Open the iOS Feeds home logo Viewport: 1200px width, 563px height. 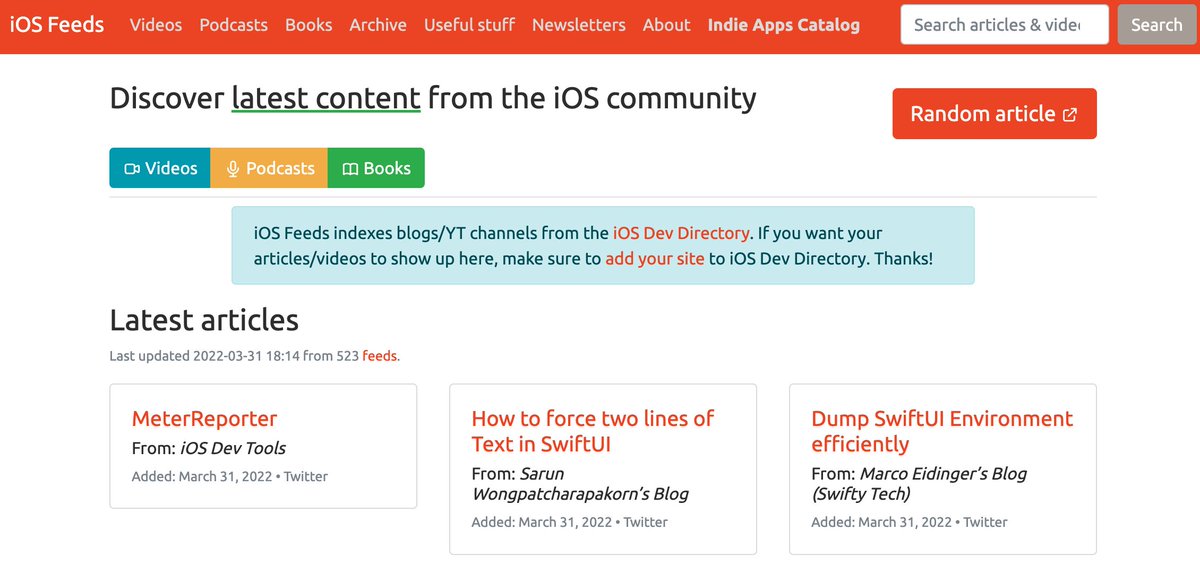pyautogui.click(x=57, y=24)
